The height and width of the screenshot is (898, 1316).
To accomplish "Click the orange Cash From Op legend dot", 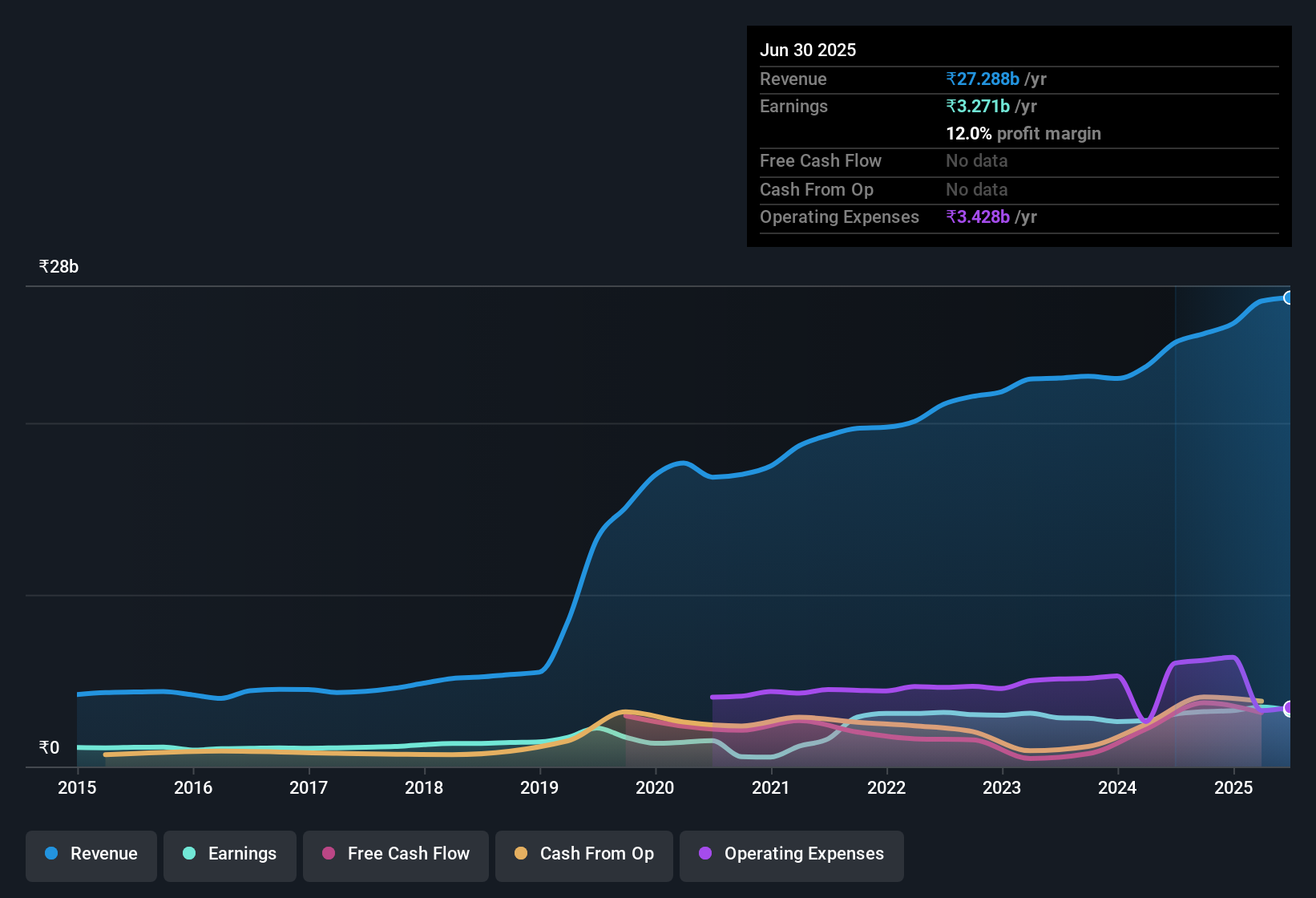I will pyautogui.click(x=521, y=854).
